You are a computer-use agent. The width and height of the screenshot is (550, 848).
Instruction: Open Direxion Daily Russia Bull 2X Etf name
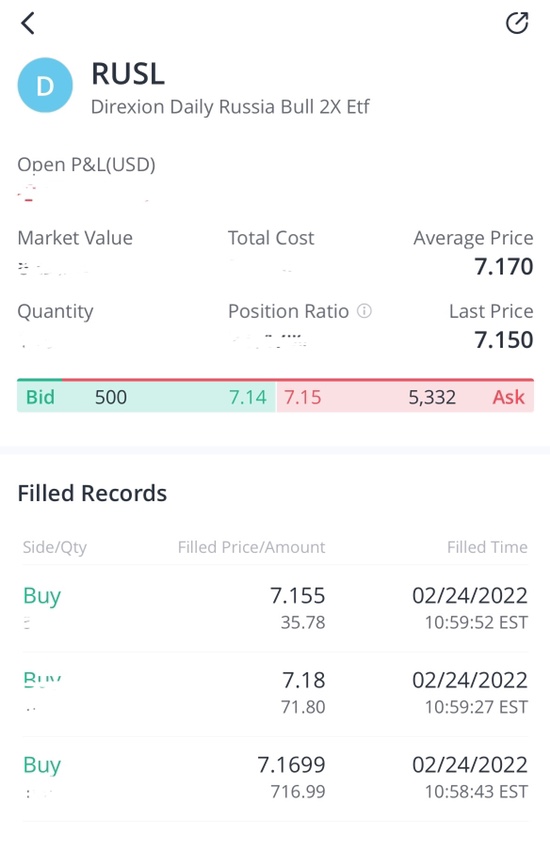coord(230,107)
